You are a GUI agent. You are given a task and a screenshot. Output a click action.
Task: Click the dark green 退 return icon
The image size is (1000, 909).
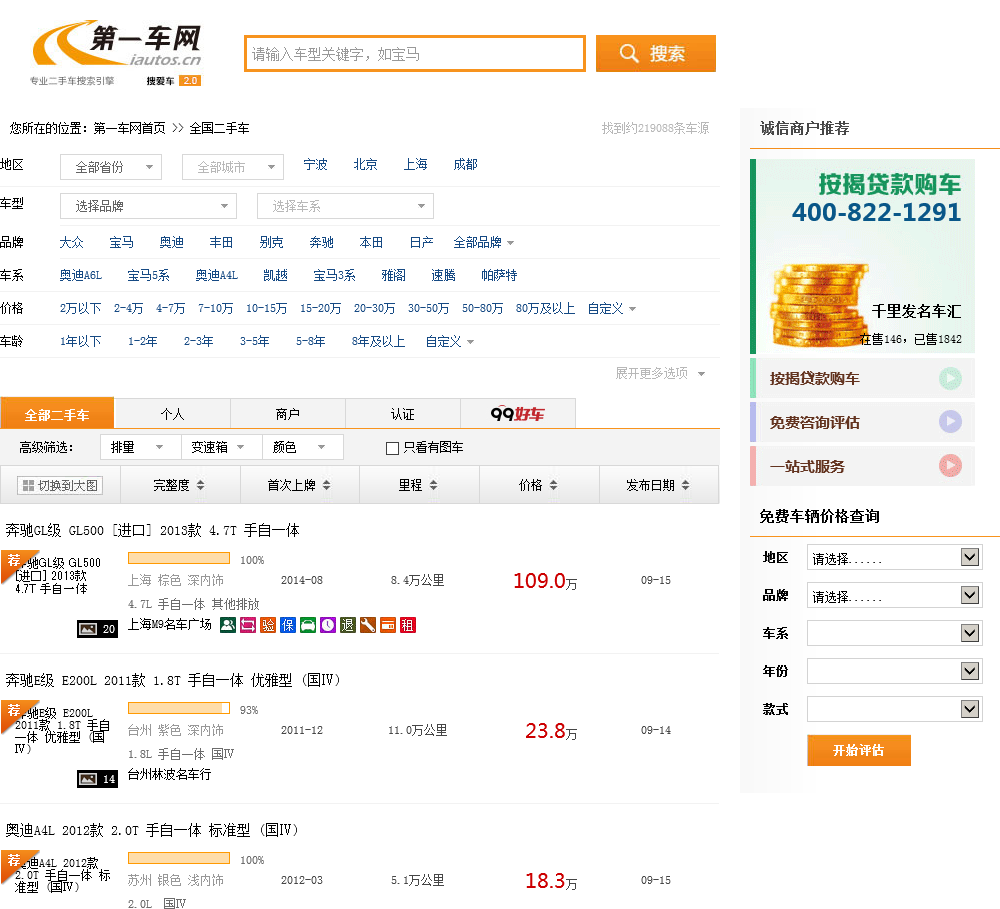[x=348, y=625]
